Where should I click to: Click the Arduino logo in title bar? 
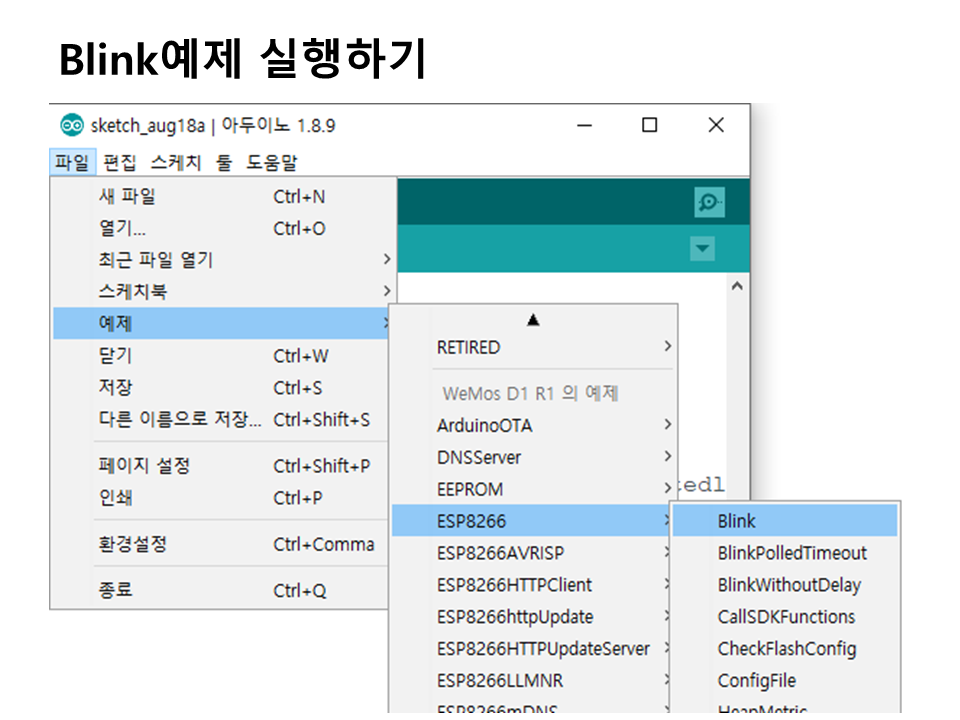[72, 125]
